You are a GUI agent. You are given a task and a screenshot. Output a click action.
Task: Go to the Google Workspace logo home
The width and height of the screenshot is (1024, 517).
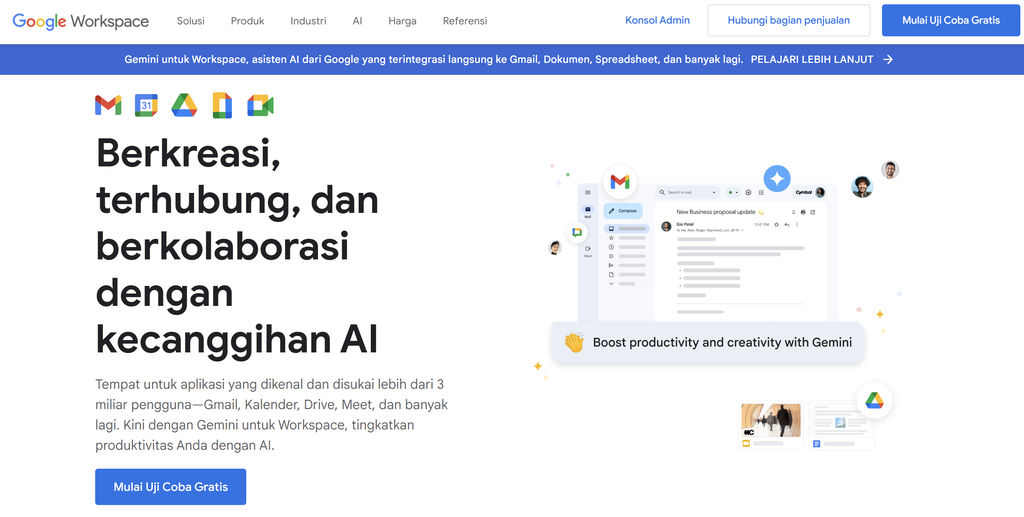click(x=81, y=21)
